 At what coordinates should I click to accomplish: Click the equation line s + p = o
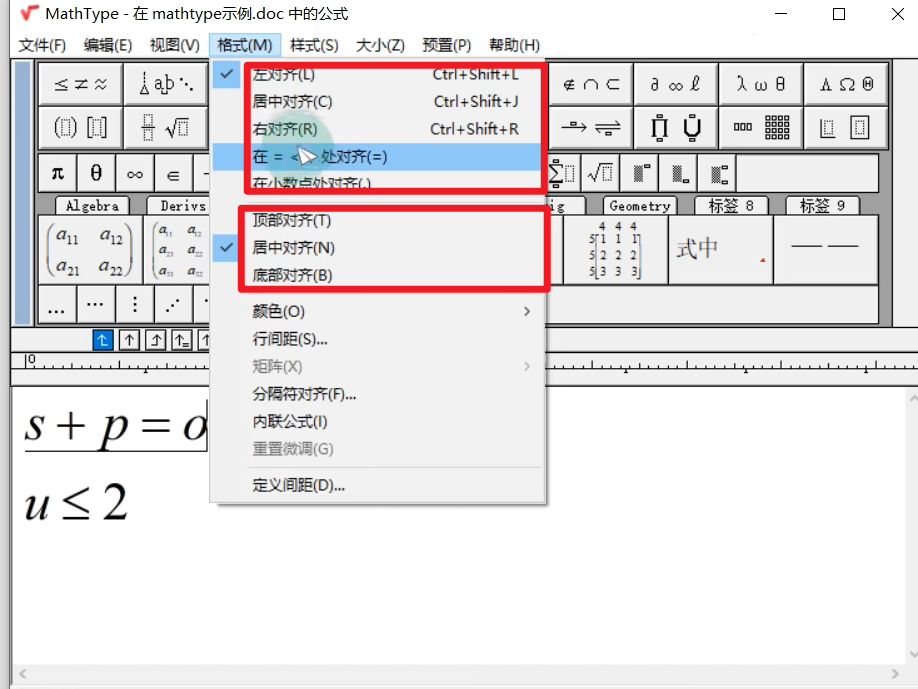point(116,426)
